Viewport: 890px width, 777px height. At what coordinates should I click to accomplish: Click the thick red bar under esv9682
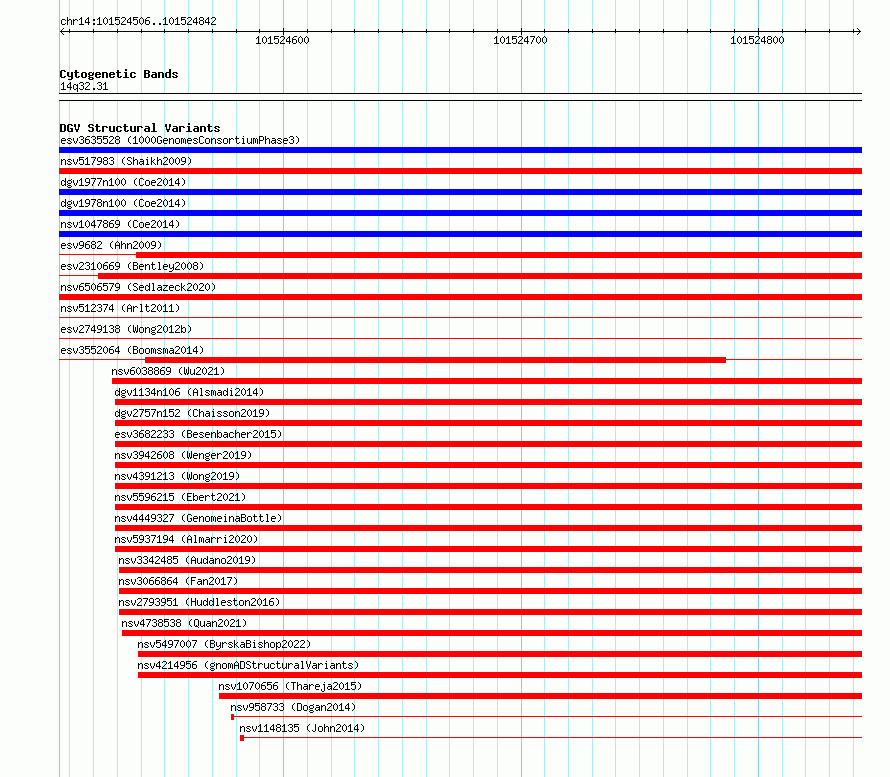click(499, 255)
